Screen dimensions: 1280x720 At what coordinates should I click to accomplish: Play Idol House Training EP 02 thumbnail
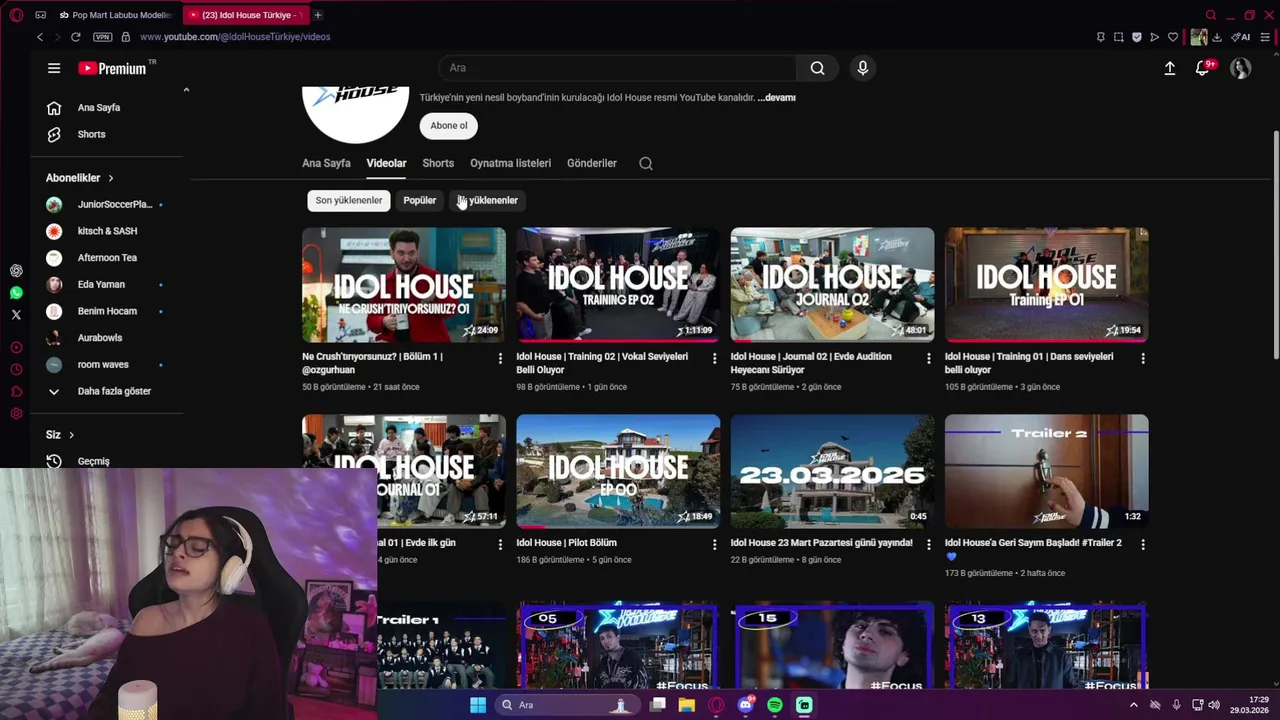[618, 285]
